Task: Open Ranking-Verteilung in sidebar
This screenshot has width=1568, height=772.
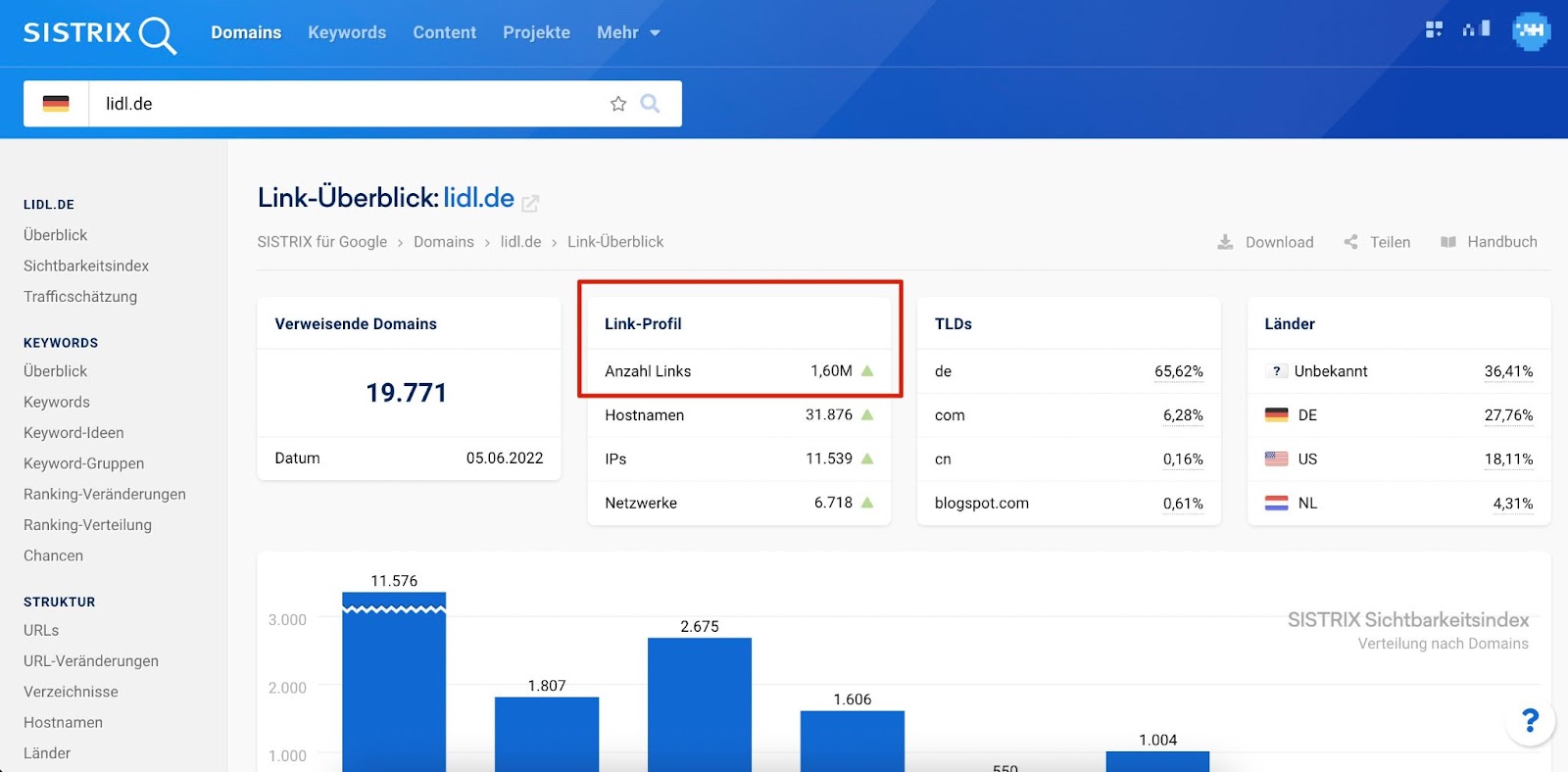Action: pos(87,524)
